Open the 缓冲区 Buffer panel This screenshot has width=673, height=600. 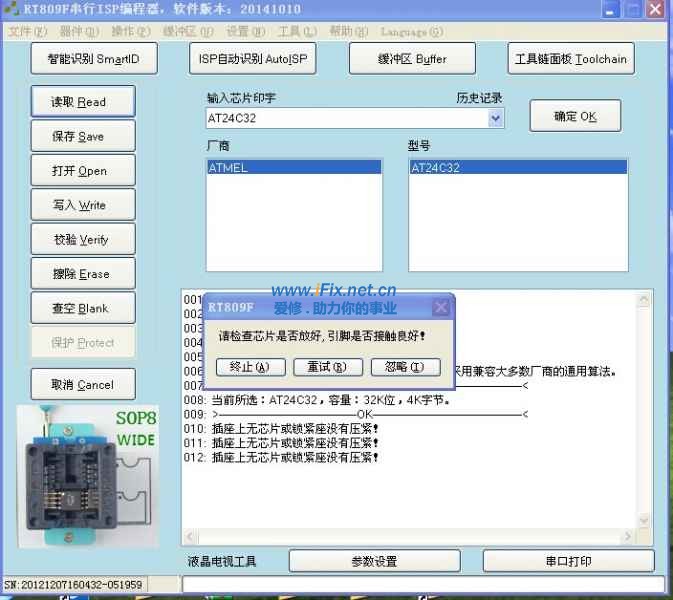[x=412, y=58]
